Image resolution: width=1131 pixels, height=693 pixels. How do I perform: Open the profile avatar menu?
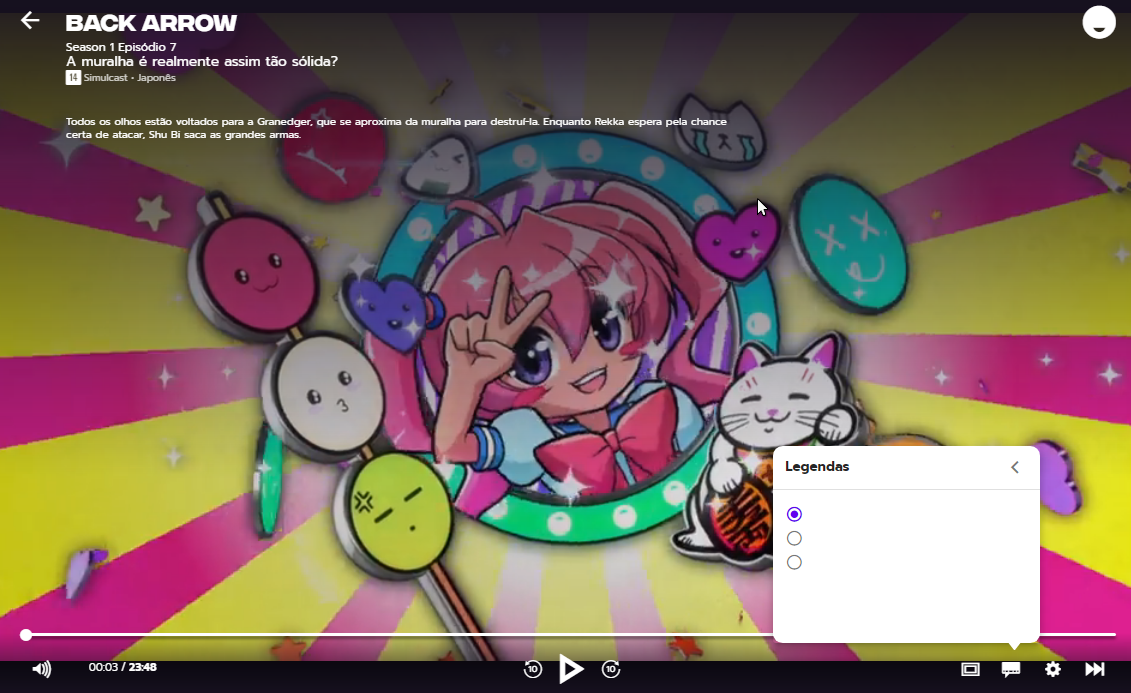pyautogui.click(x=1099, y=22)
